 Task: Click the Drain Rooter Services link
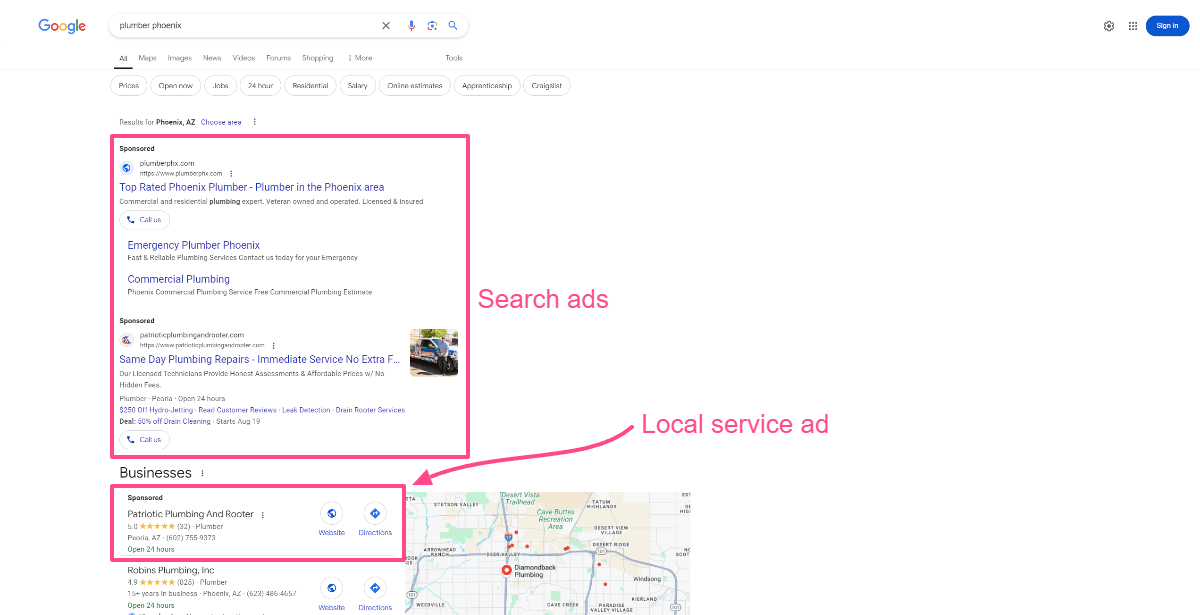point(370,410)
